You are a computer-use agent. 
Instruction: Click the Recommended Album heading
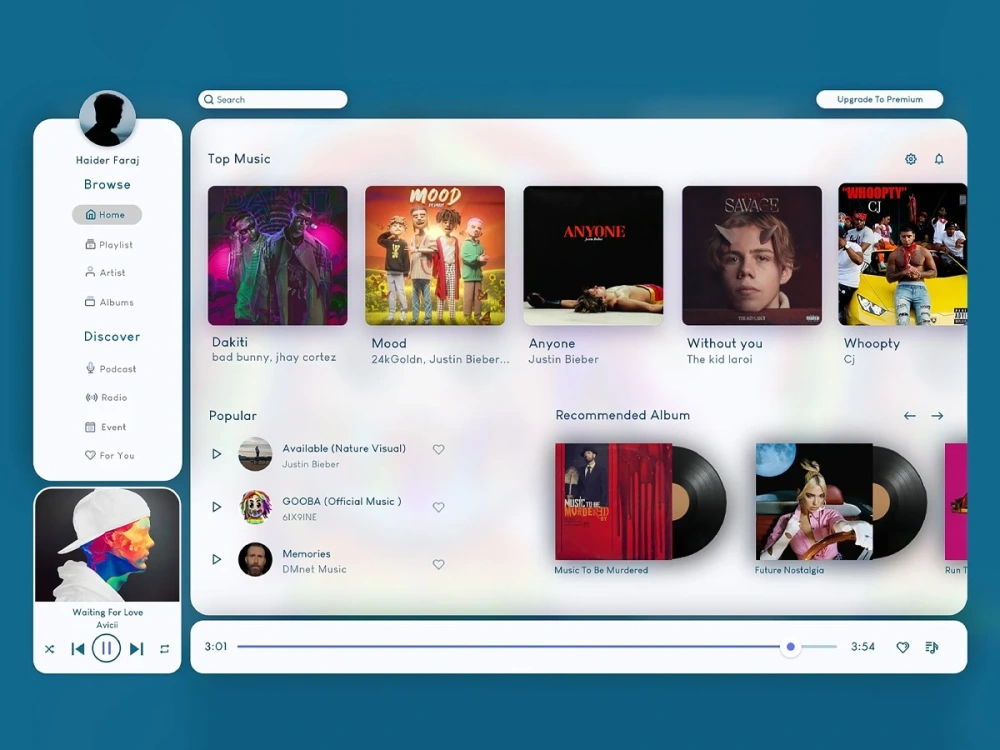tap(622, 415)
